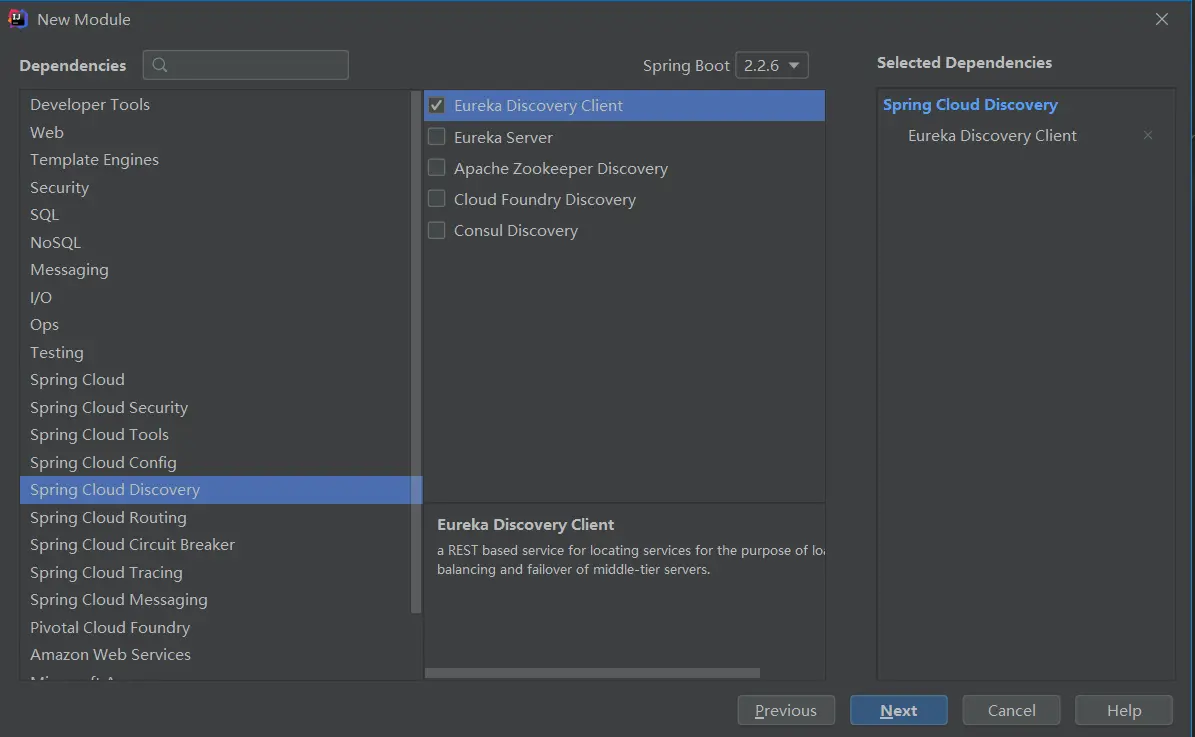Click the IntelliJ logo icon in title bar

(18, 19)
